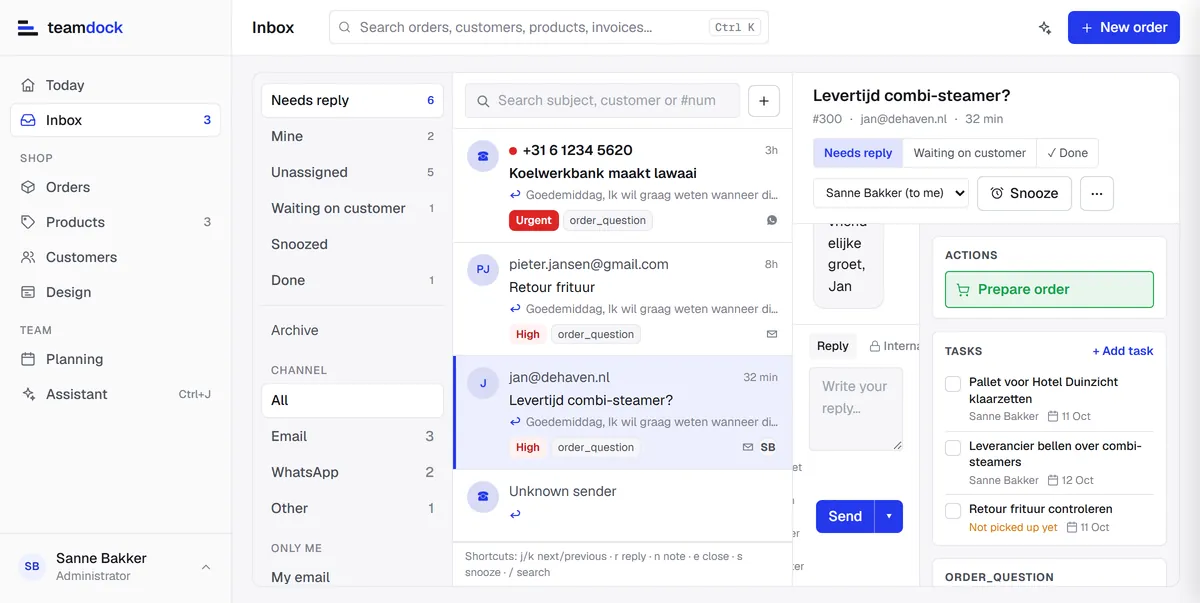Screen dimensions: 1200x603
Task: Click cart icon in Prepare order button
Action: click(963, 290)
